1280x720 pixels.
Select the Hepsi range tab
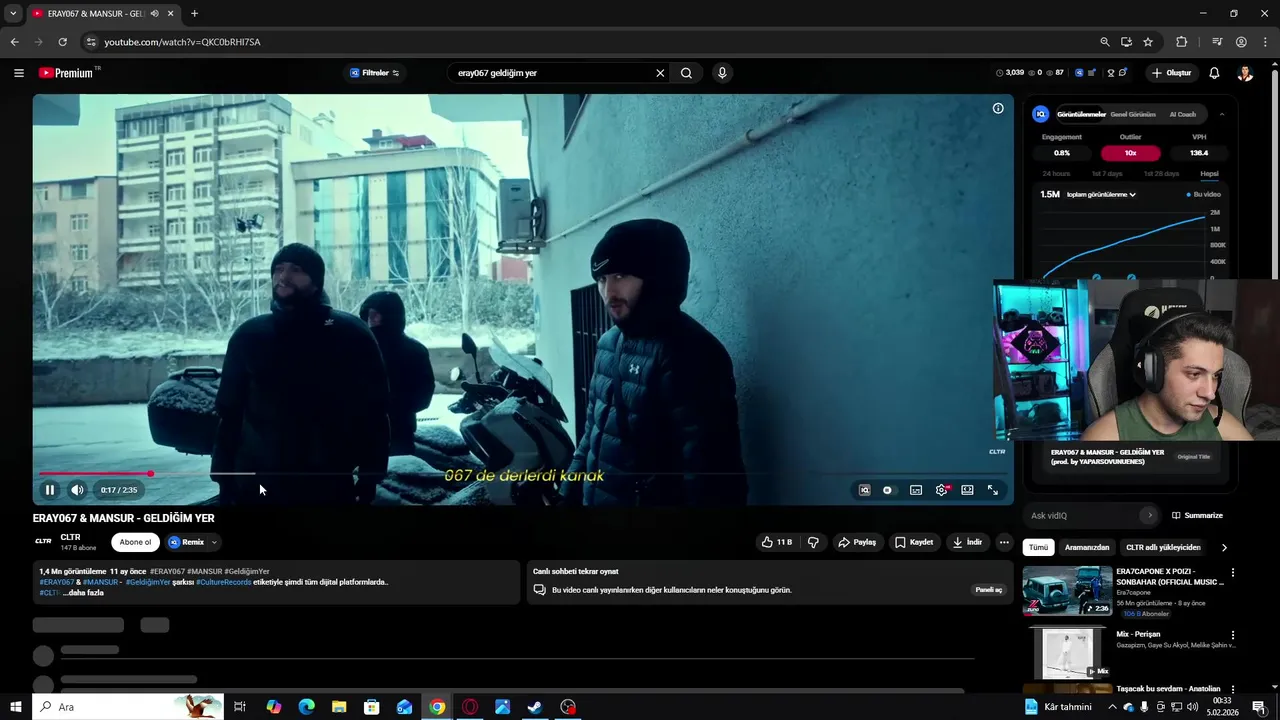point(1209,174)
